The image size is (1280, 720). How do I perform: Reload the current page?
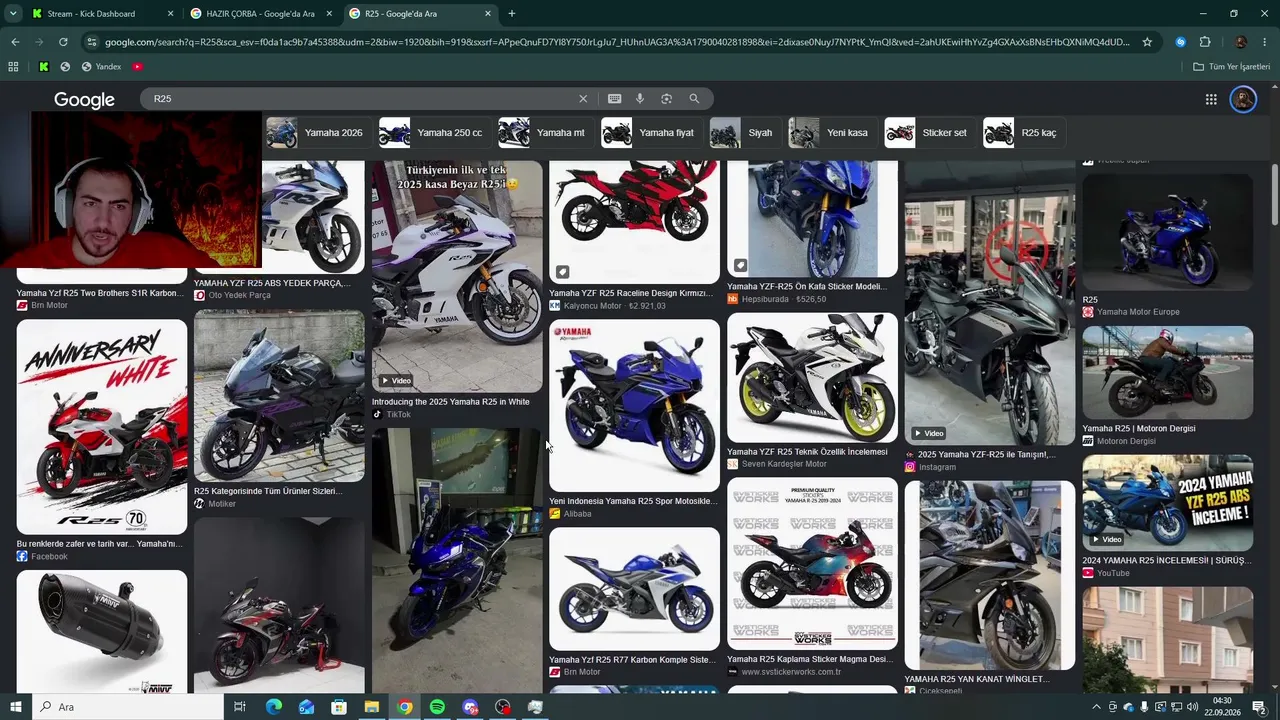pos(63,42)
